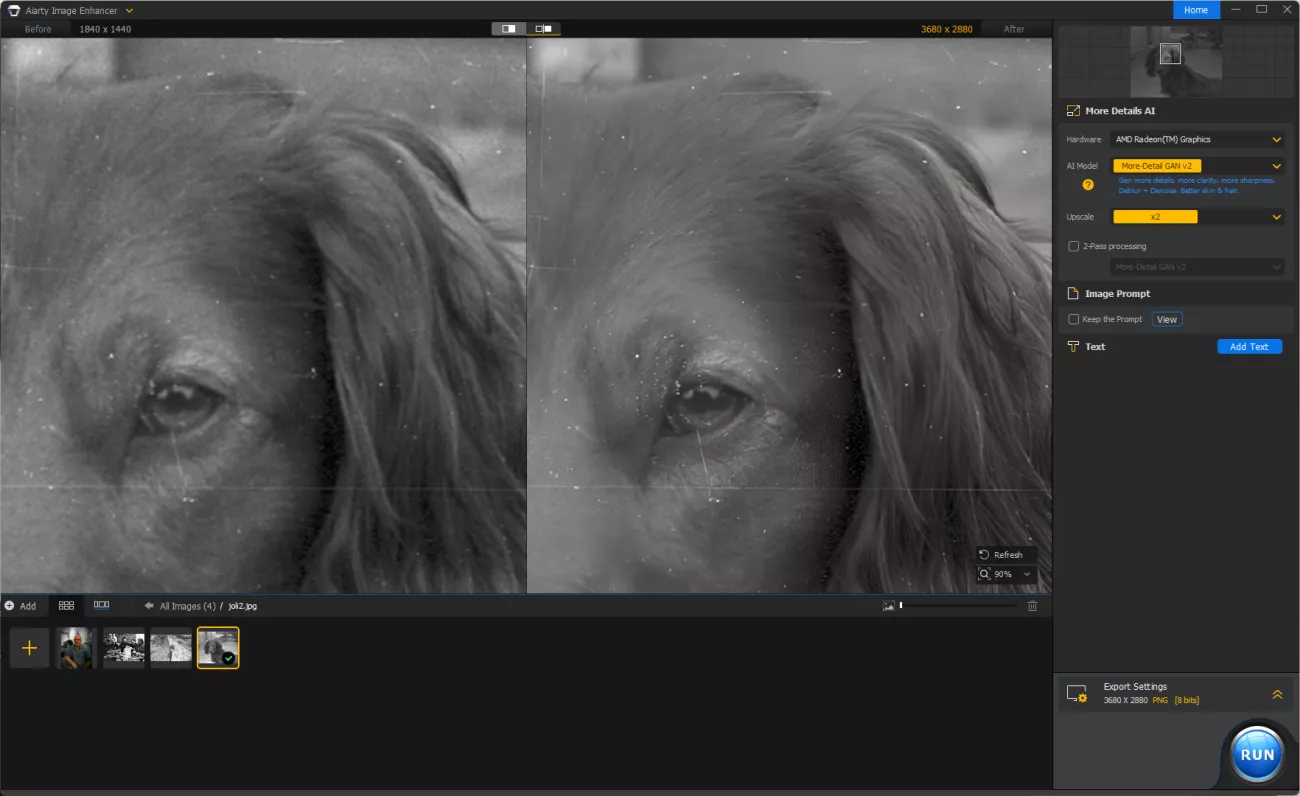Click the large plus add-image tile
This screenshot has height=796, width=1300.
click(x=29, y=648)
